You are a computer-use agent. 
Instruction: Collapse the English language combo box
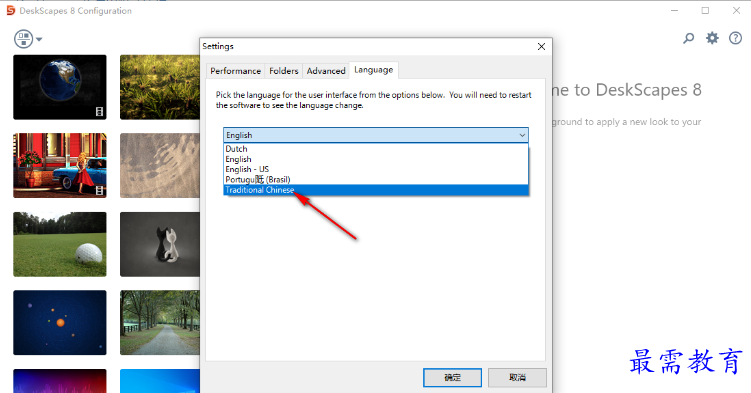click(376, 135)
